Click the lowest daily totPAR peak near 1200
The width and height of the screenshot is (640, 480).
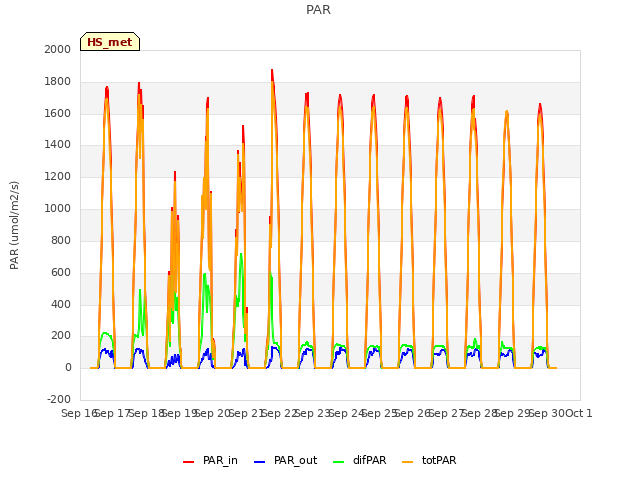[175, 182]
